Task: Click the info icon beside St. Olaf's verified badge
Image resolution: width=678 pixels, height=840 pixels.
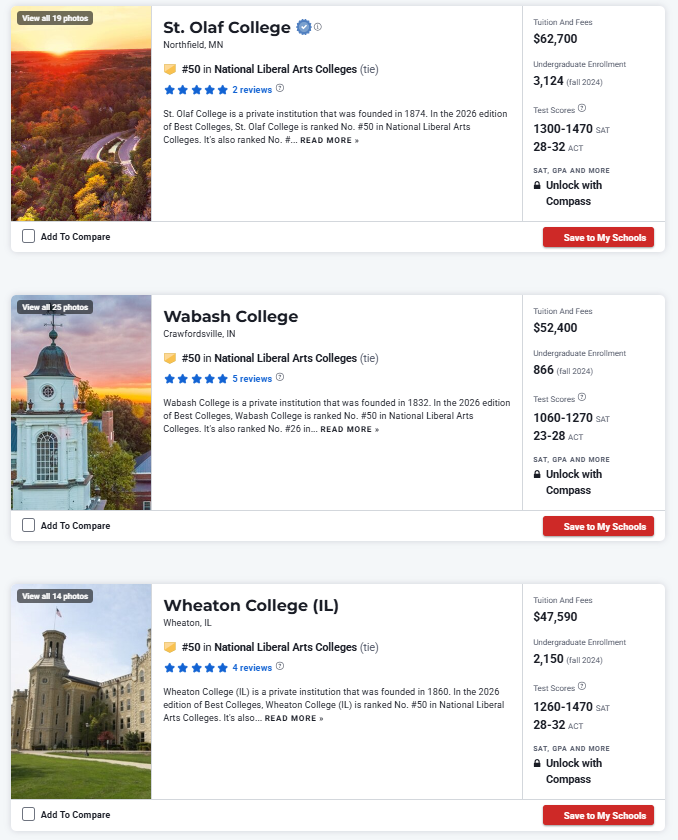Action: tap(318, 27)
